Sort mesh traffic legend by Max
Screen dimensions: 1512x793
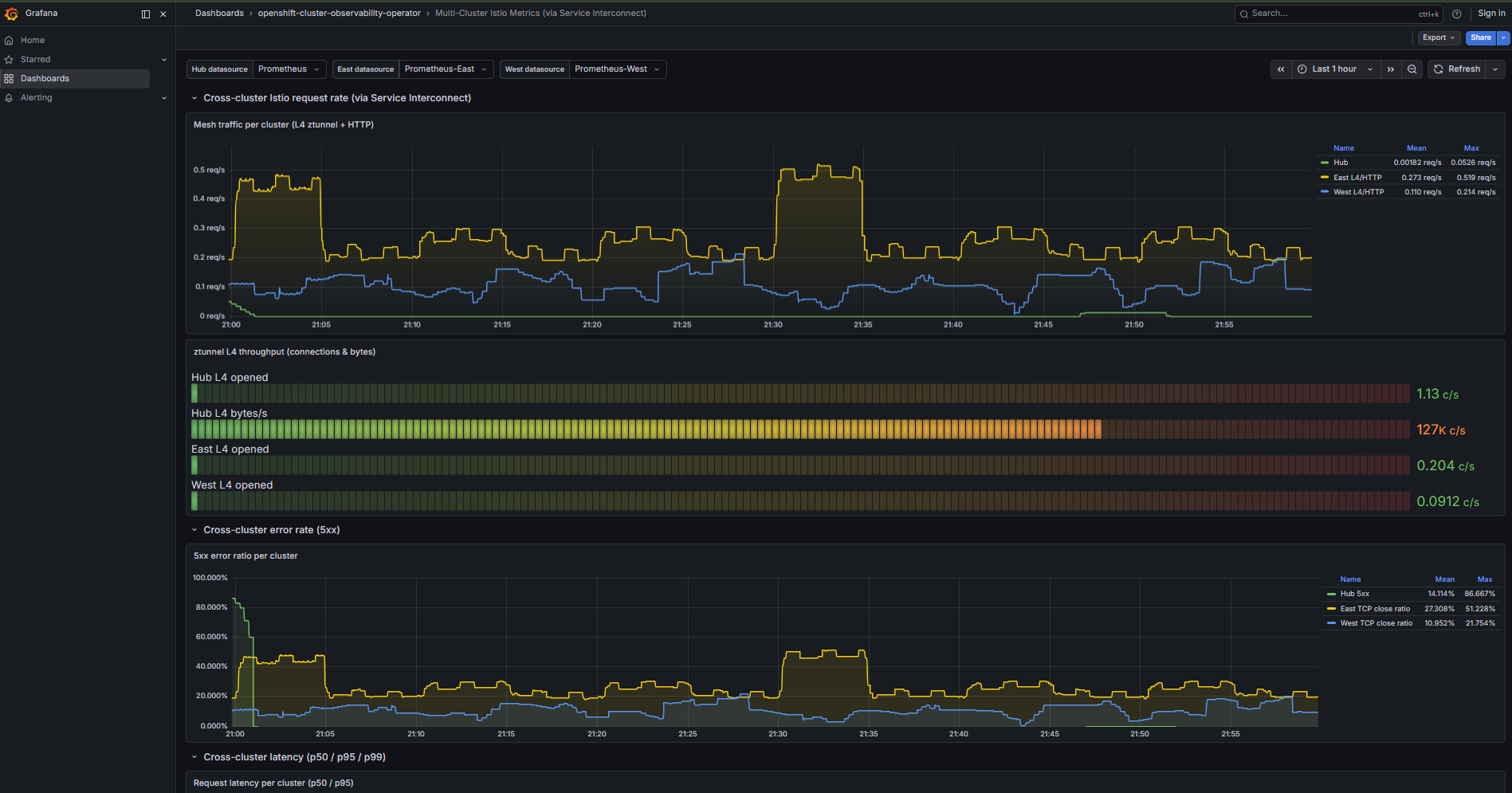pos(1471,148)
